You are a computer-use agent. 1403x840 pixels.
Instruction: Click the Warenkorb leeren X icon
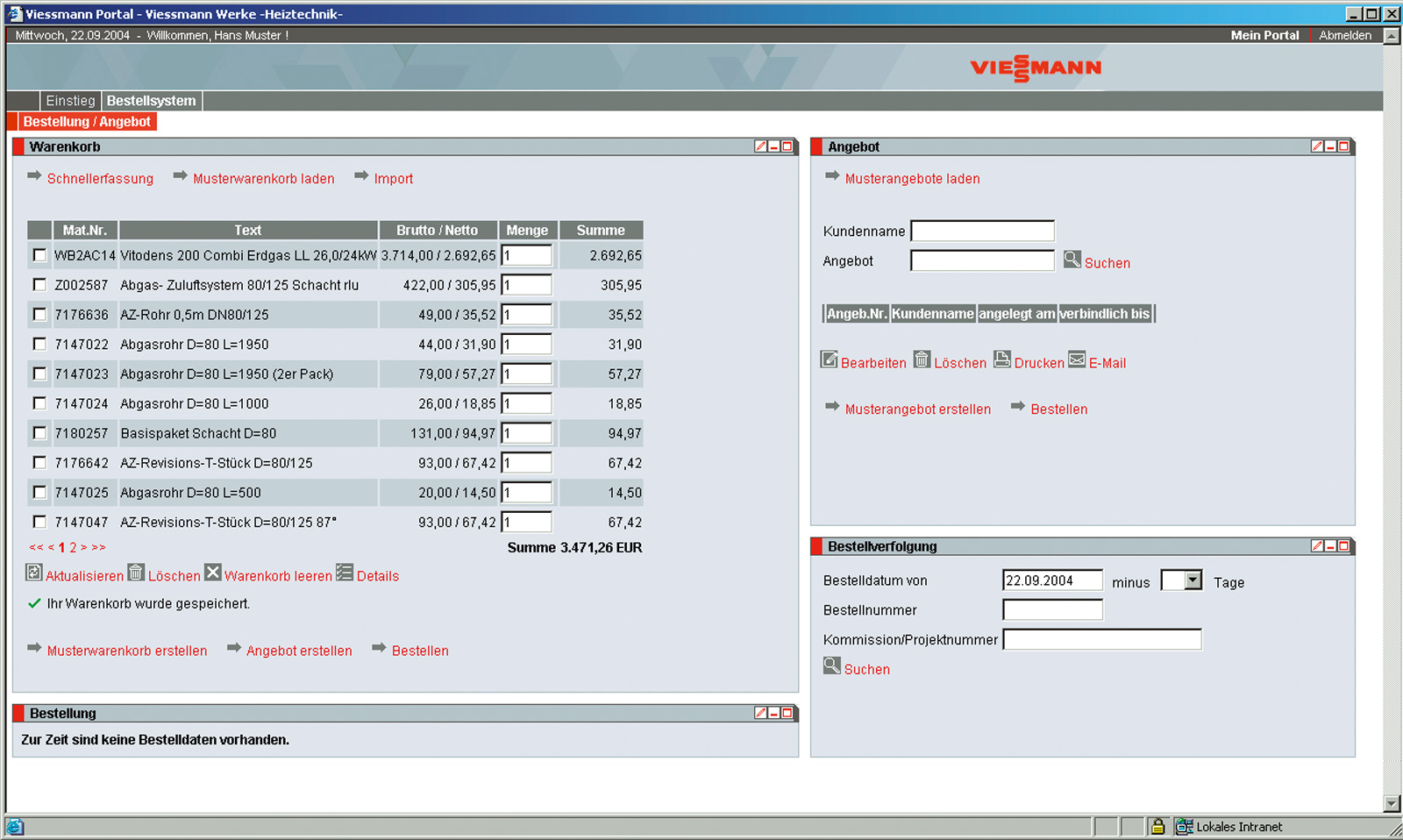(x=213, y=573)
